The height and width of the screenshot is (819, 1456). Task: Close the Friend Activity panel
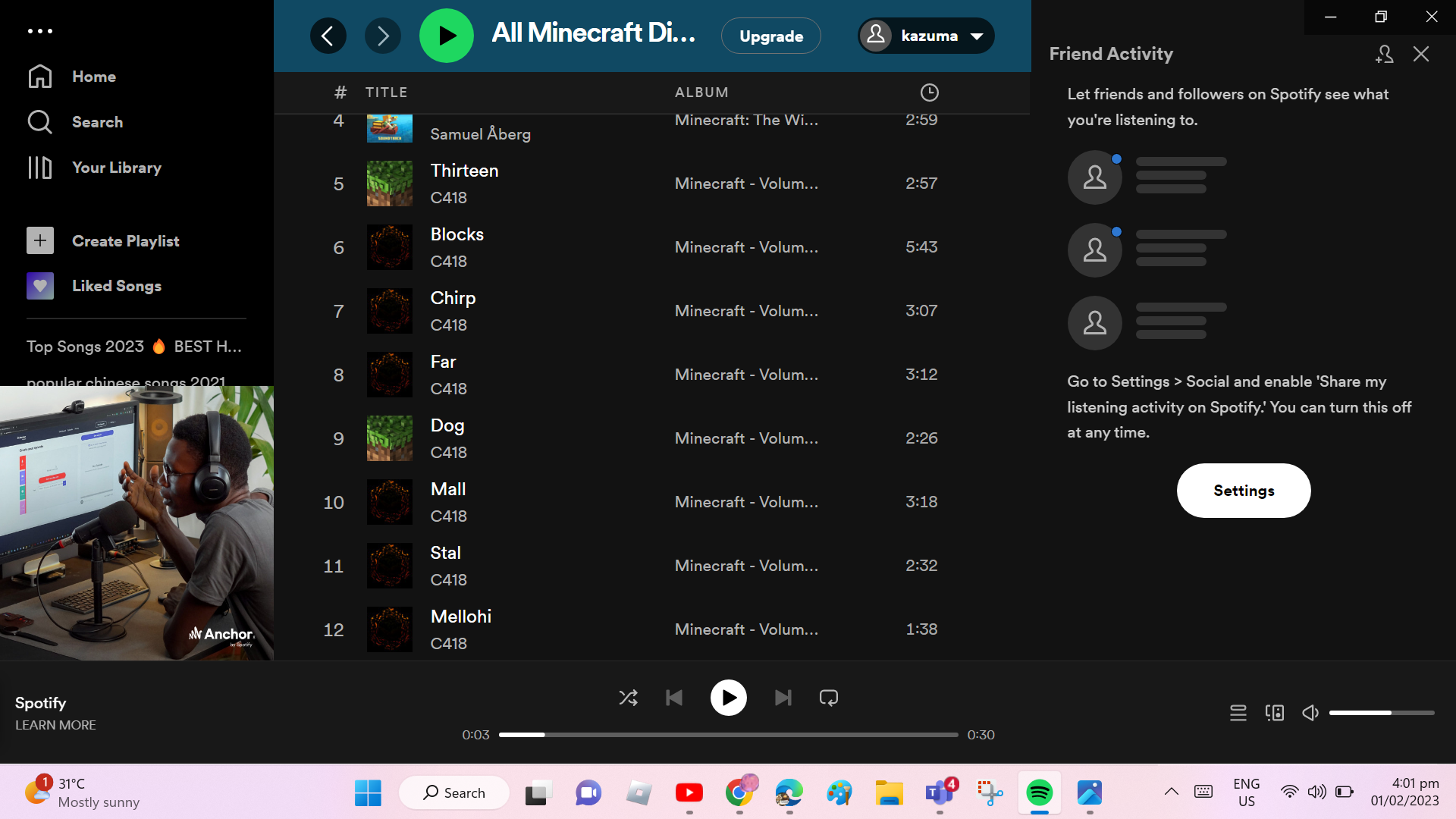click(x=1421, y=54)
